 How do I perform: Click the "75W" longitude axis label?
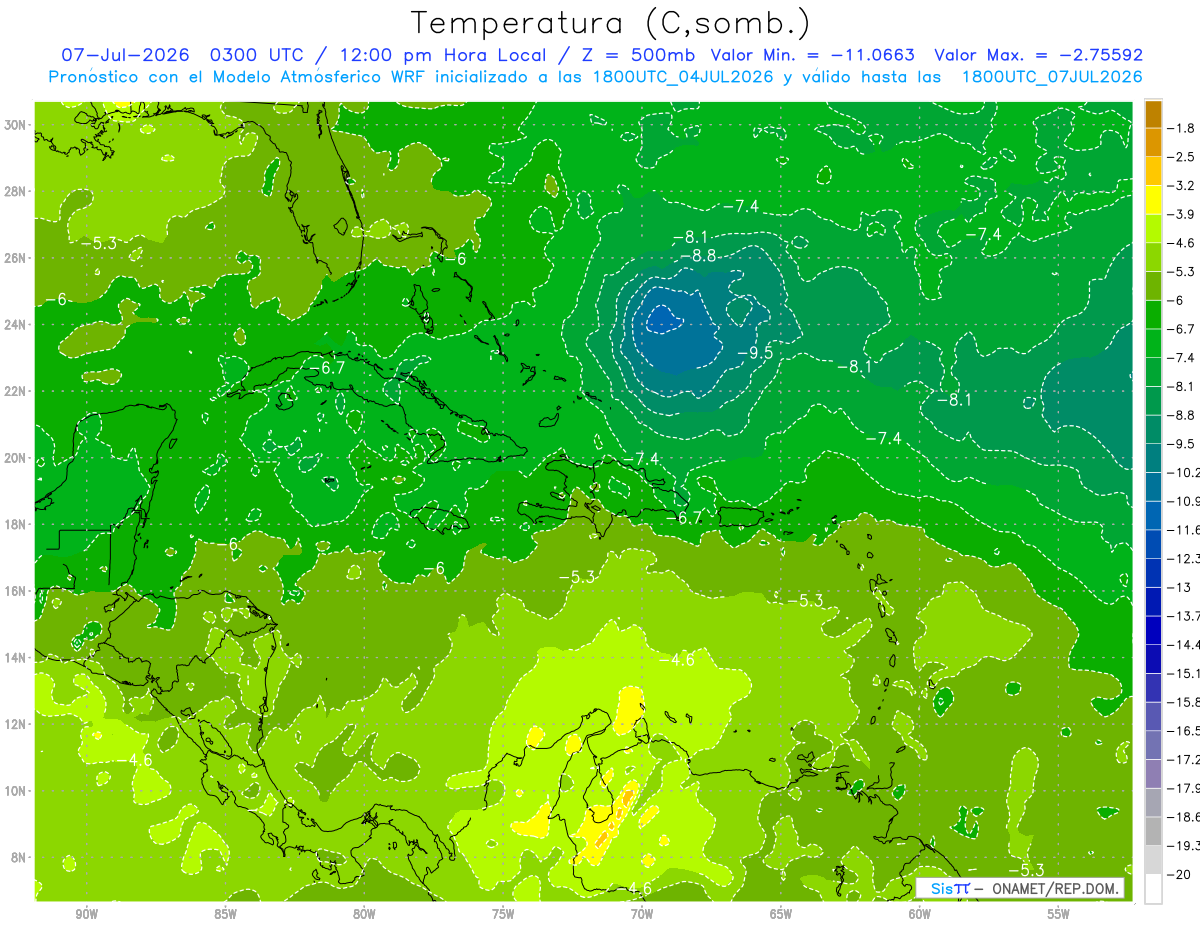point(503,914)
